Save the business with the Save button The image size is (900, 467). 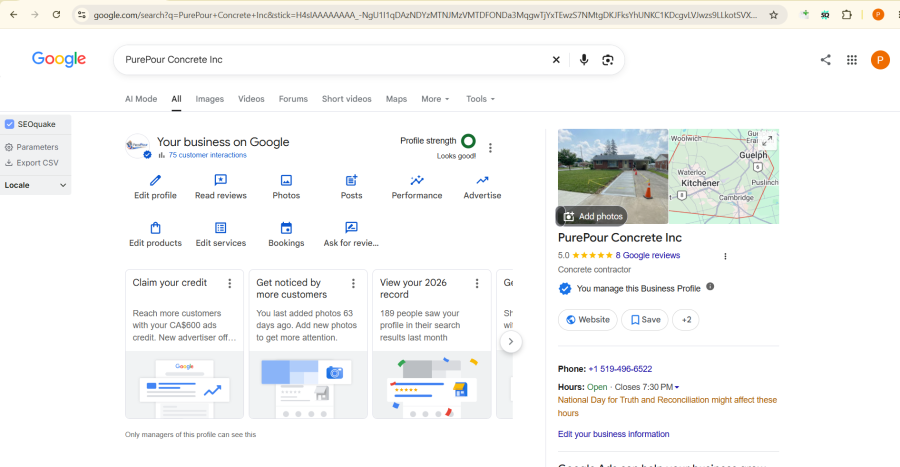pos(645,320)
